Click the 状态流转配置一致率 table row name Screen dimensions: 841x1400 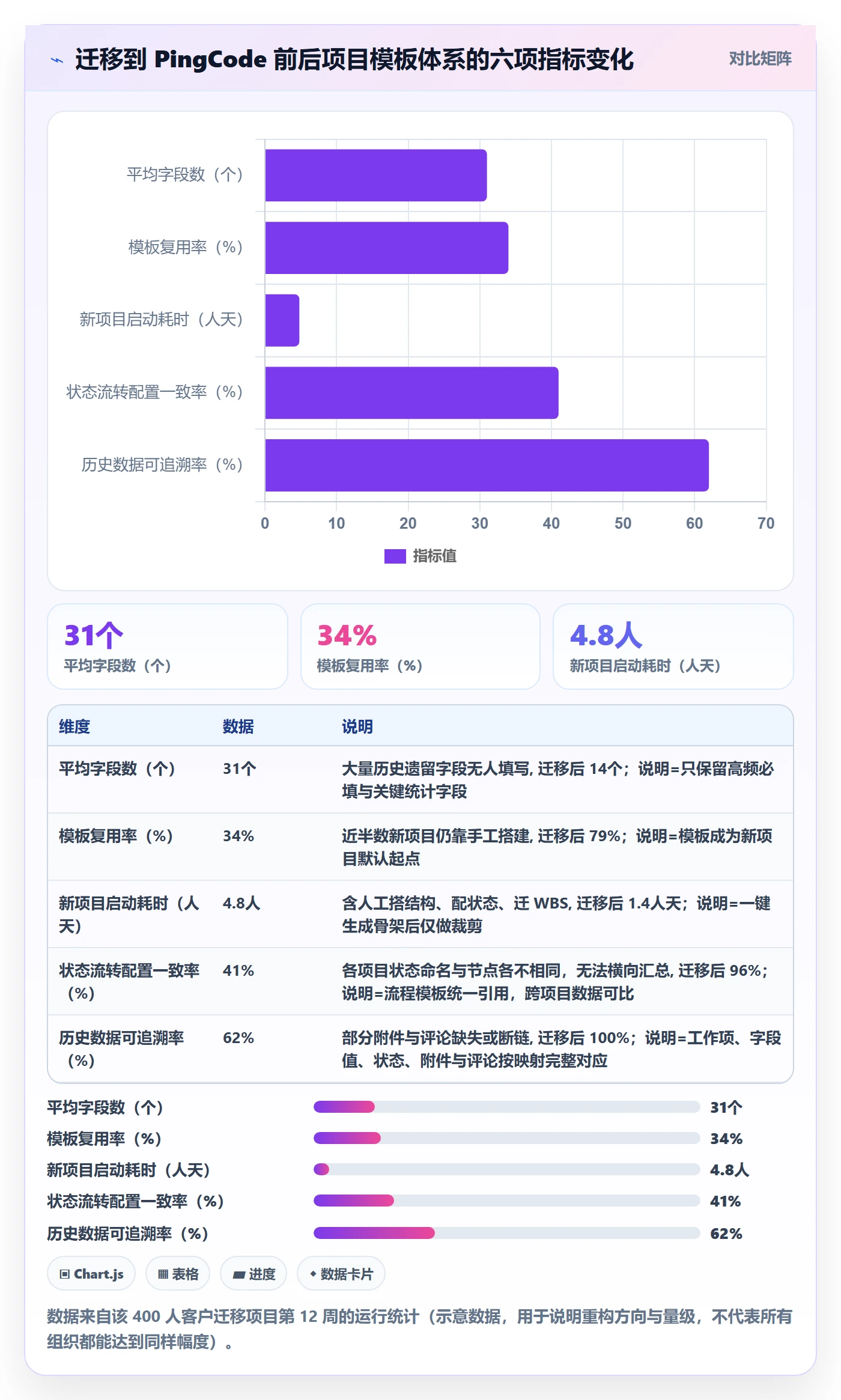129,982
